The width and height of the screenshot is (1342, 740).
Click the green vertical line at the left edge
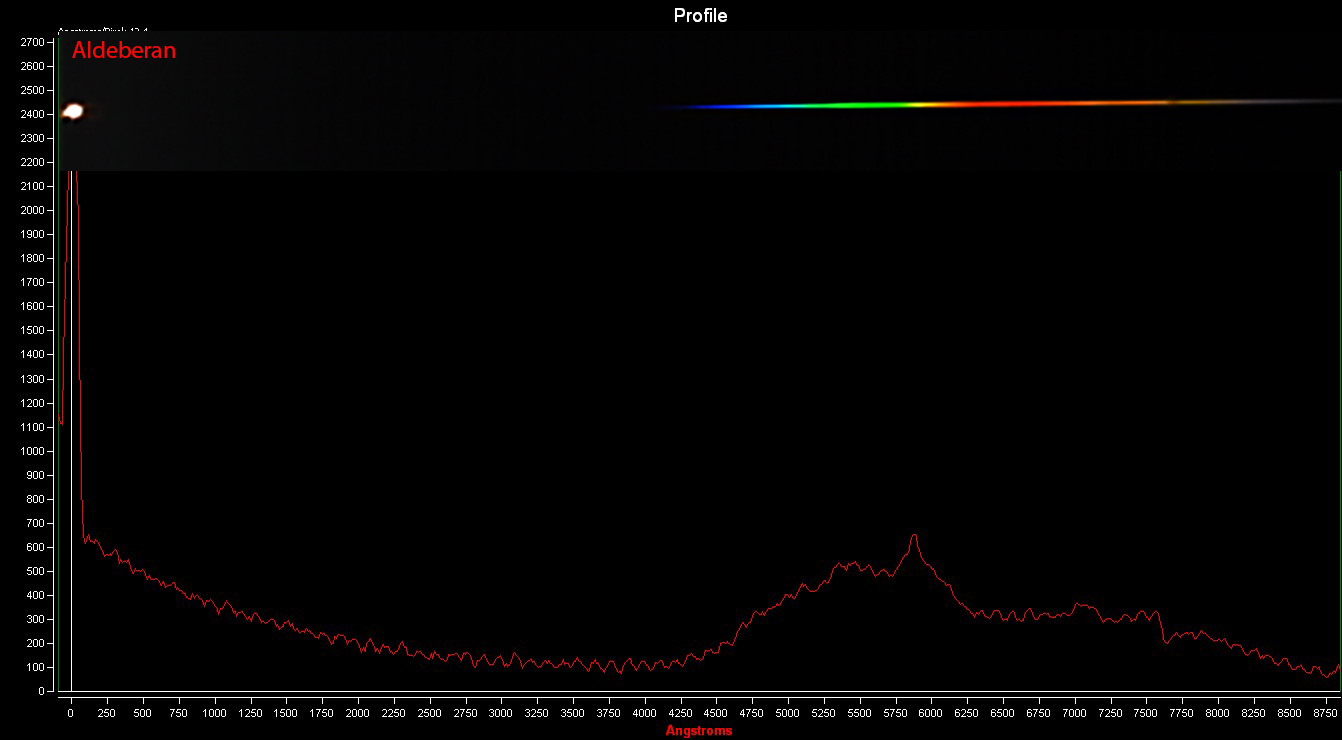(58, 400)
